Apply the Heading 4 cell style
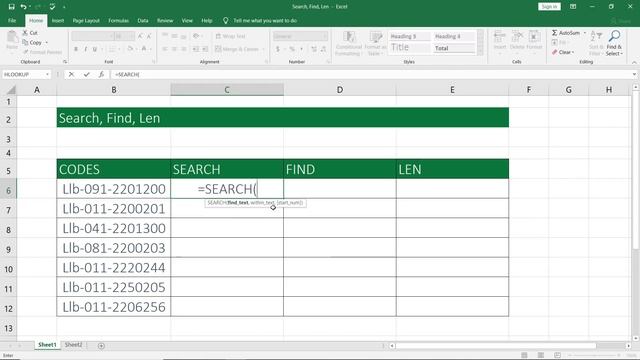Viewport: 640px width, 360px height. [x=454, y=36]
